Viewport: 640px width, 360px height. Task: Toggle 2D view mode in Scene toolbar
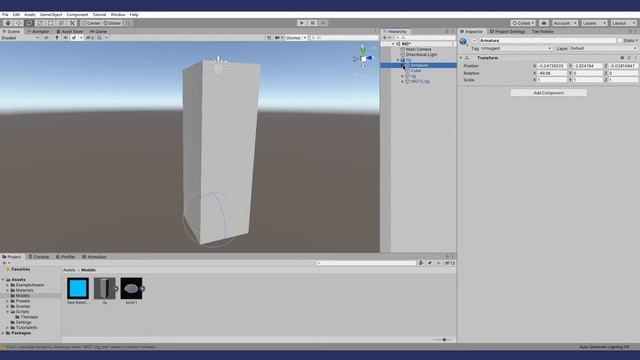point(46,38)
